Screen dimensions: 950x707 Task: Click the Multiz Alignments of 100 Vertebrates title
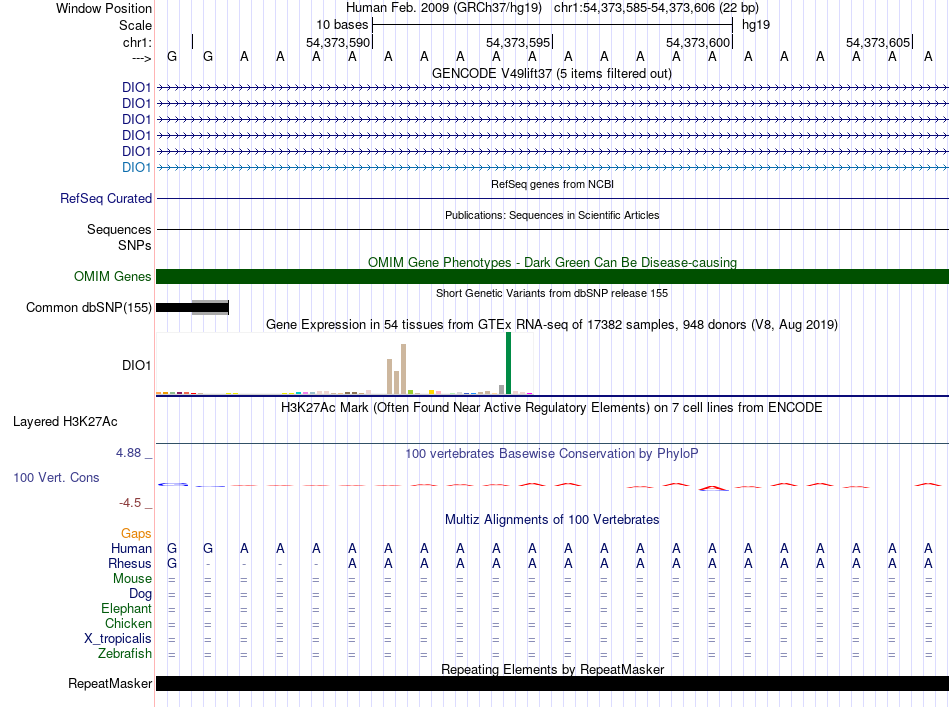tap(552, 520)
